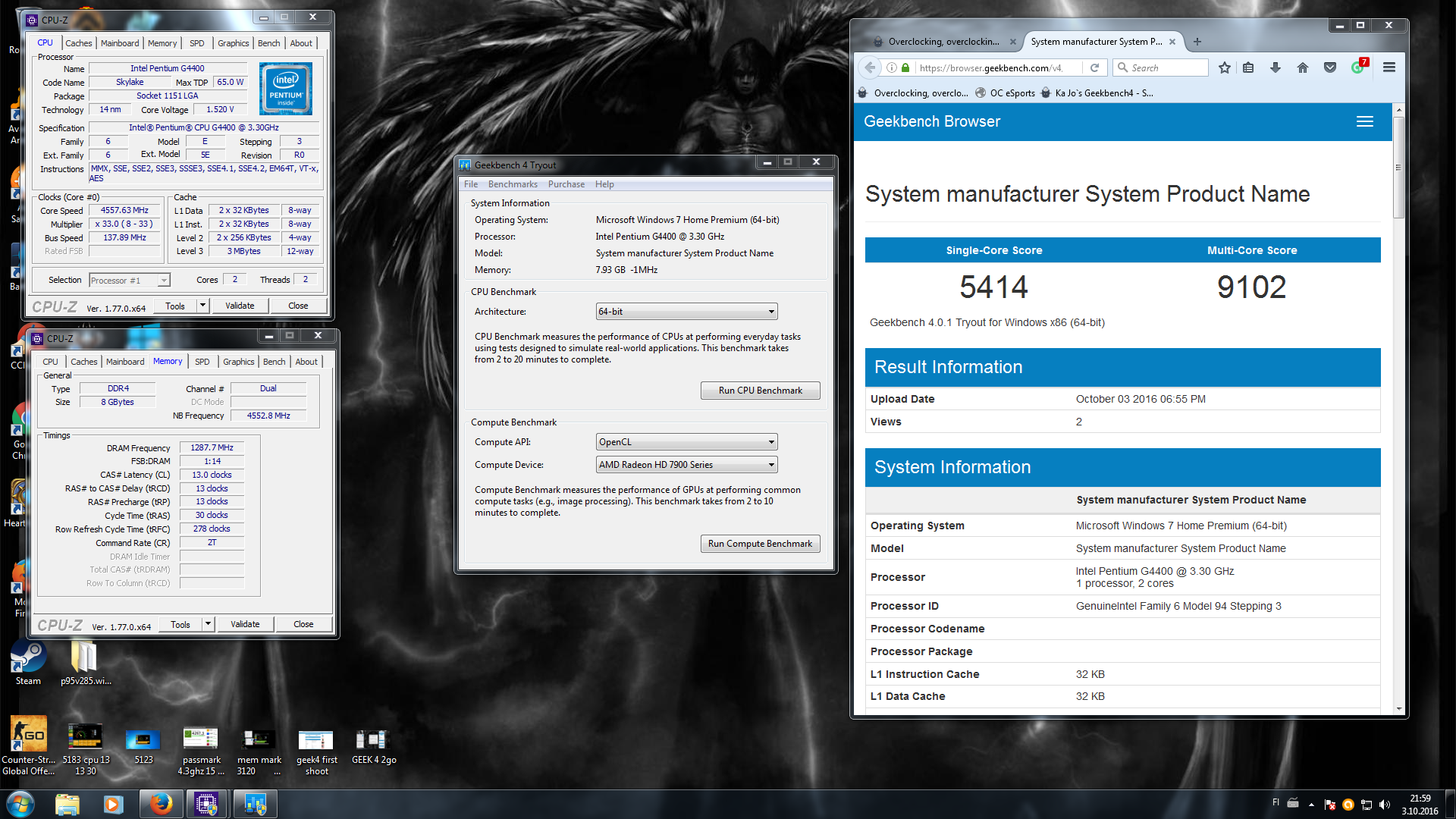Open the 'GEEK 4 2go' desktop image file
The width and height of the screenshot is (1456, 819).
(x=374, y=745)
